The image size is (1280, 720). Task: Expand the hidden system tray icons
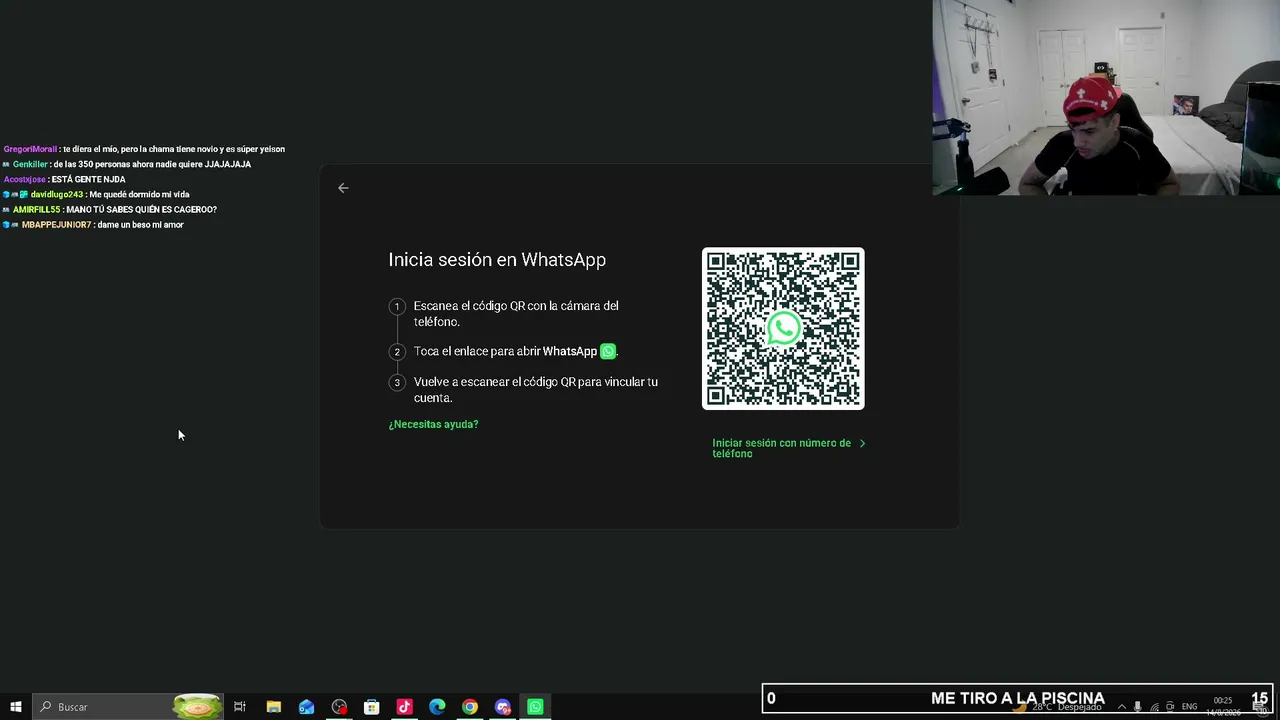click(x=1121, y=707)
